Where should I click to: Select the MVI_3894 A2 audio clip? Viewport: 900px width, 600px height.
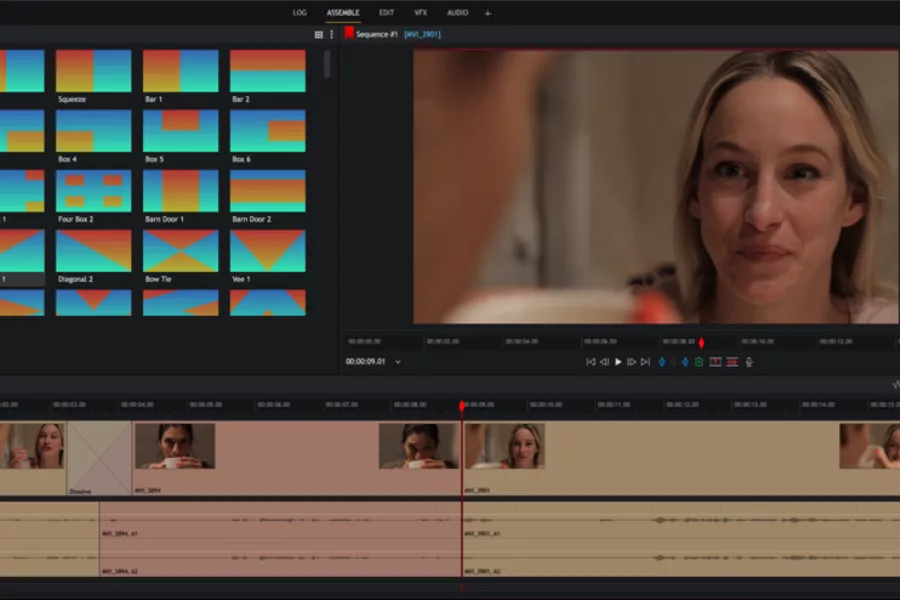281,558
